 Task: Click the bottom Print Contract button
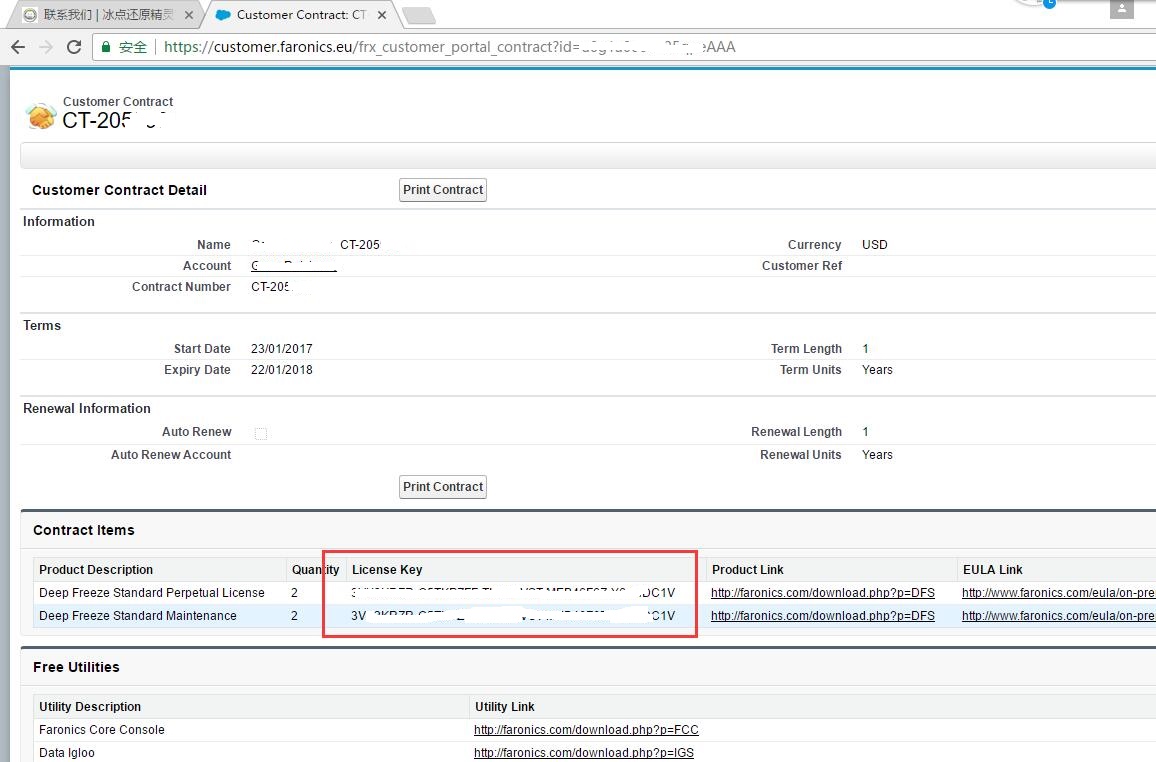(443, 487)
